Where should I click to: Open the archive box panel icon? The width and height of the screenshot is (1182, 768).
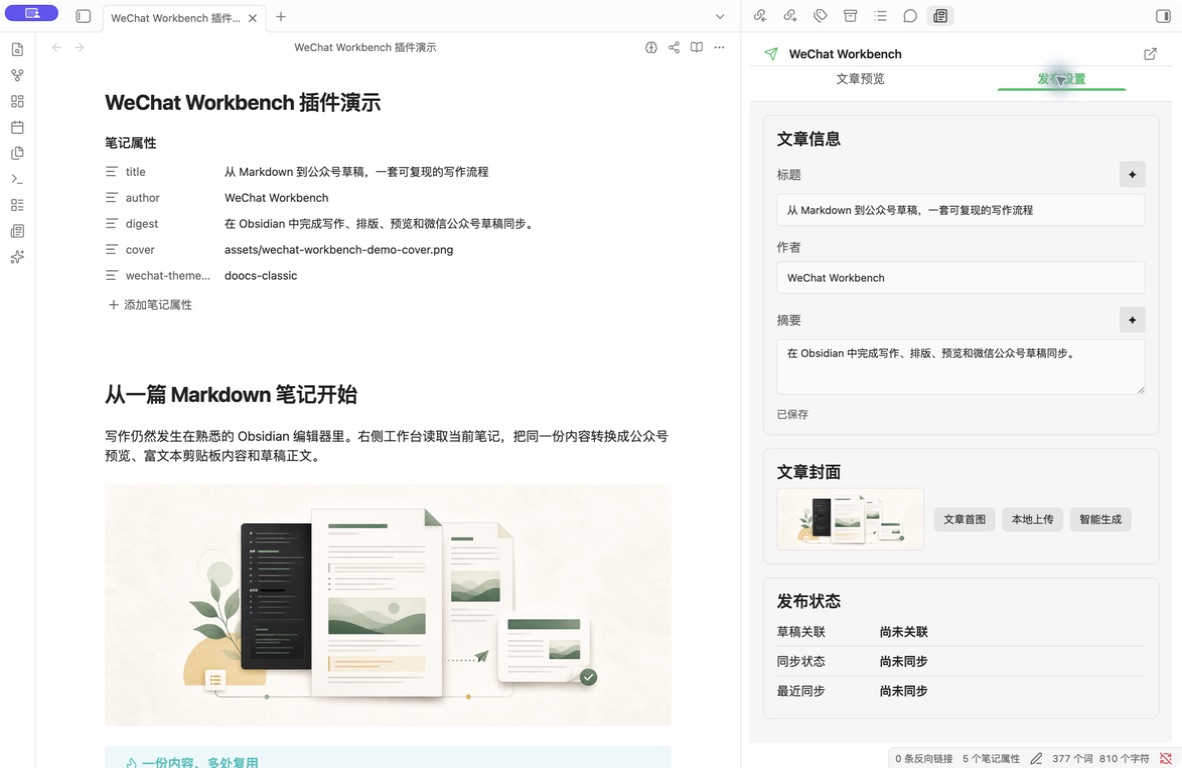850,16
